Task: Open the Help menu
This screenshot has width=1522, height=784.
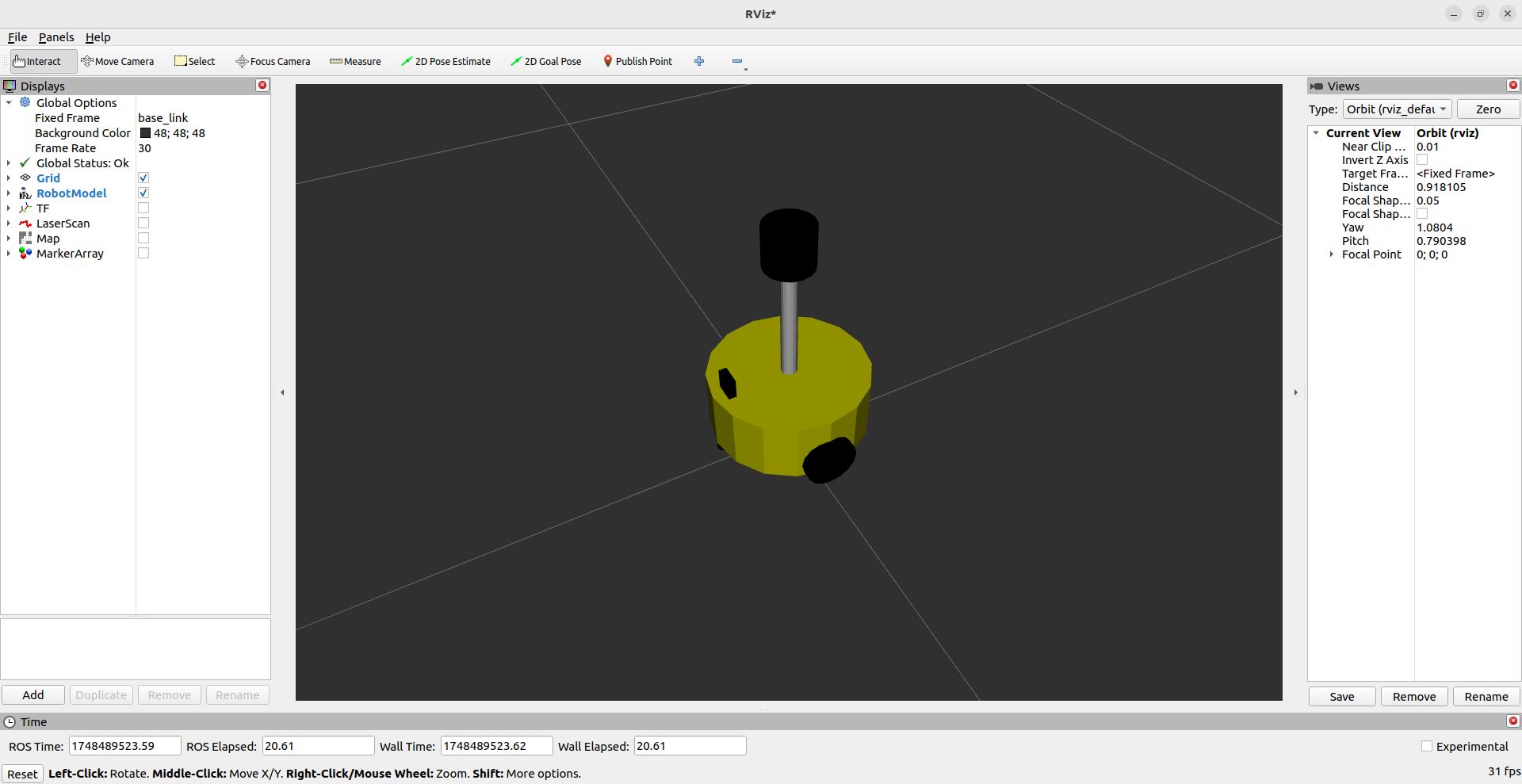Action: 98,37
